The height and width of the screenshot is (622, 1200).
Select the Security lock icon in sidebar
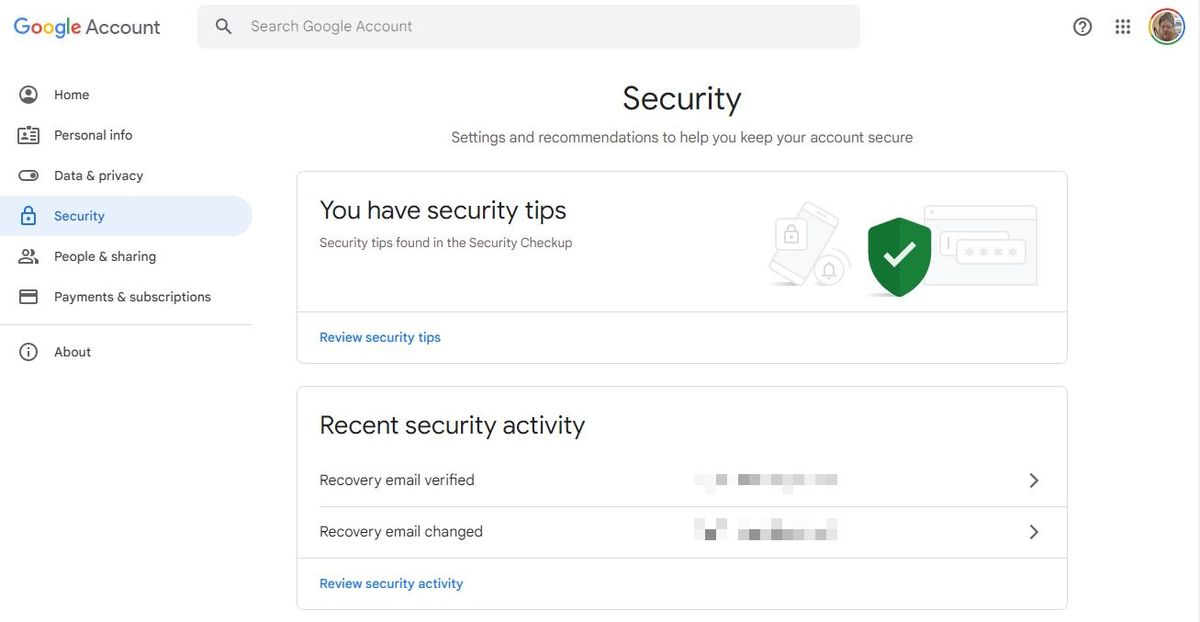(28, 215)
